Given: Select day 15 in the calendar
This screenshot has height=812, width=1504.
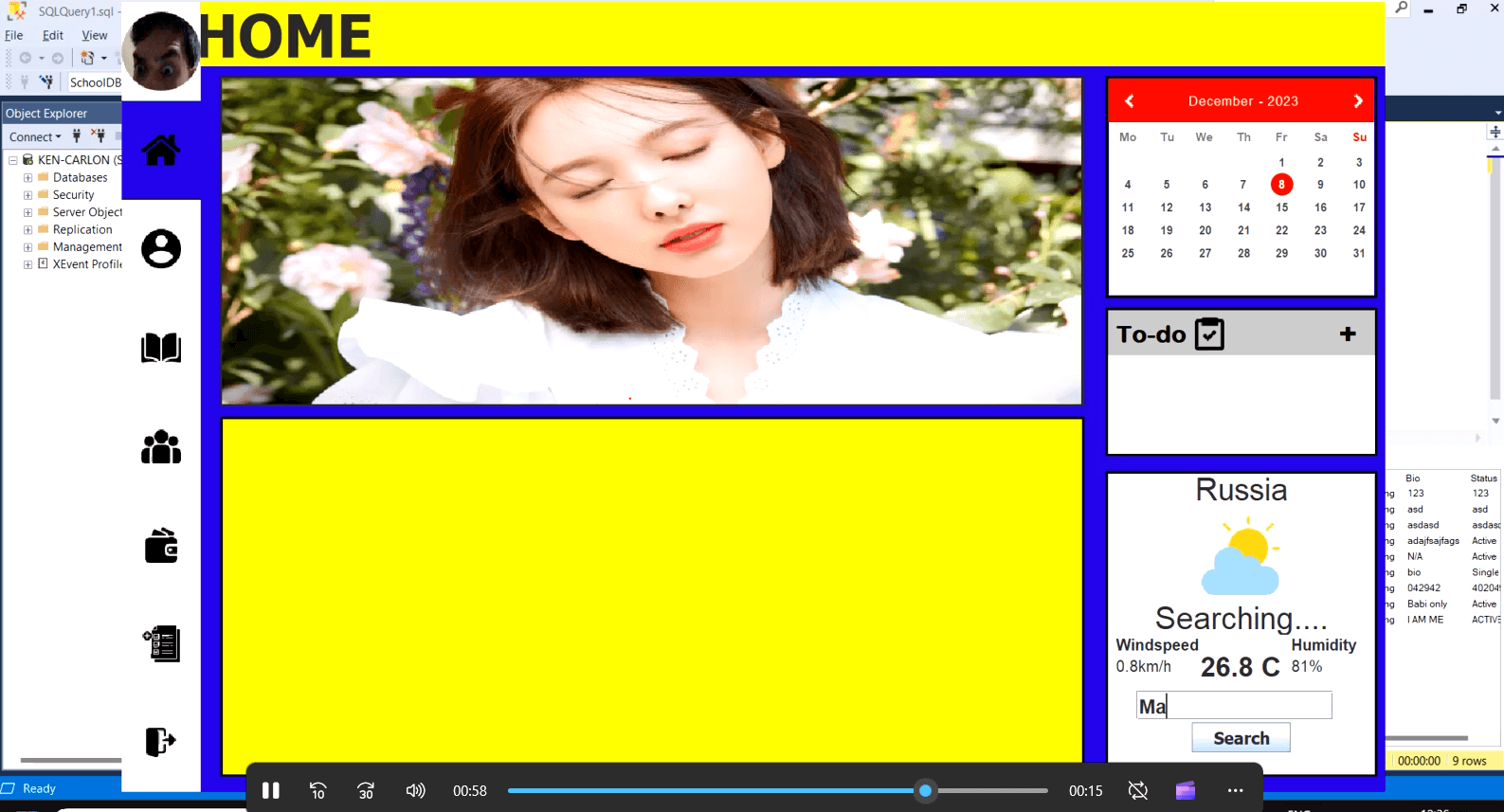Looking at the screenshot, I should click(1281, 207).
